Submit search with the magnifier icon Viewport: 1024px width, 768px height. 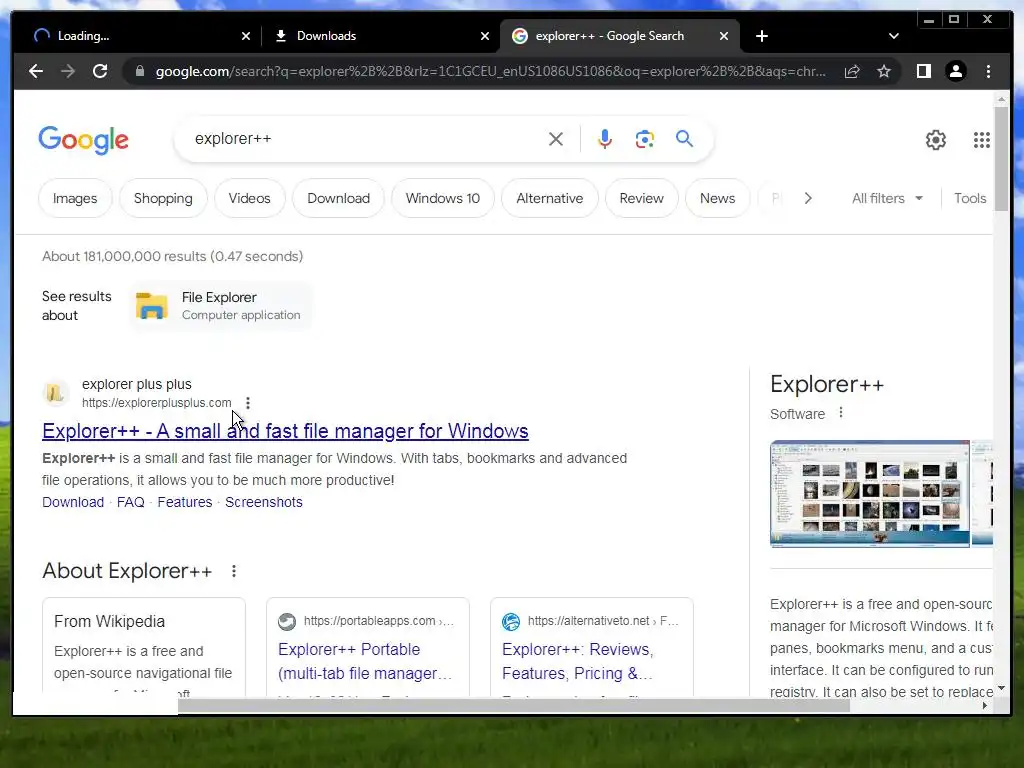[x=684, y=138]
